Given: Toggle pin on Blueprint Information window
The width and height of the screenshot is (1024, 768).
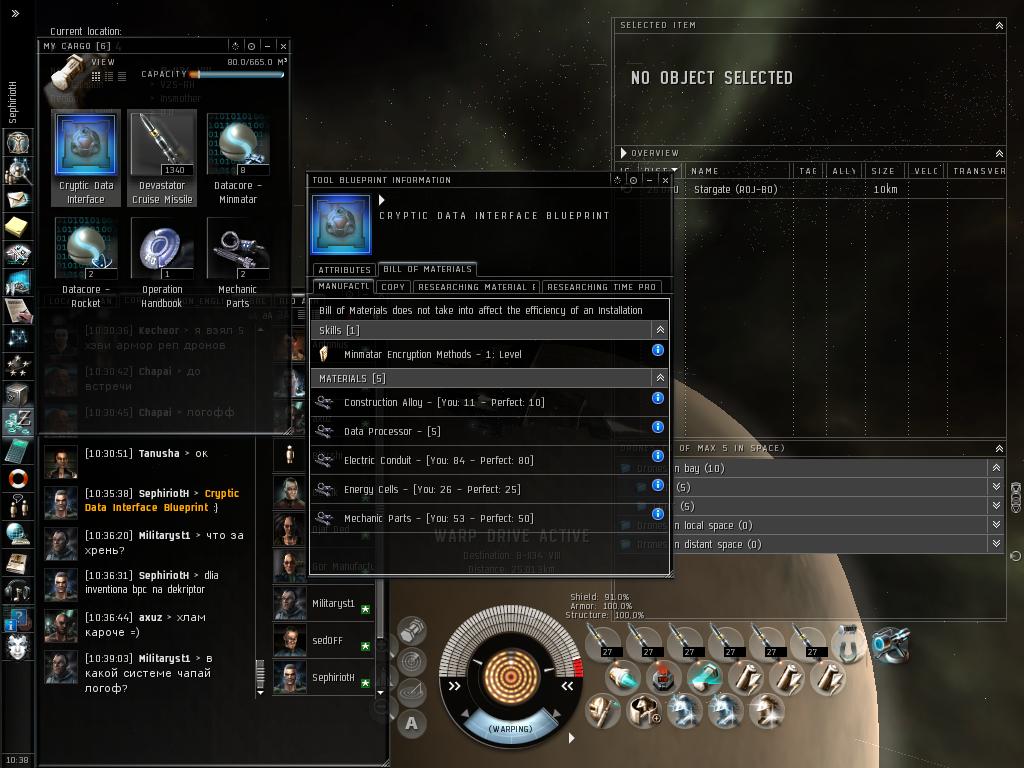Looking at the screenshot, I should [633, 180].
